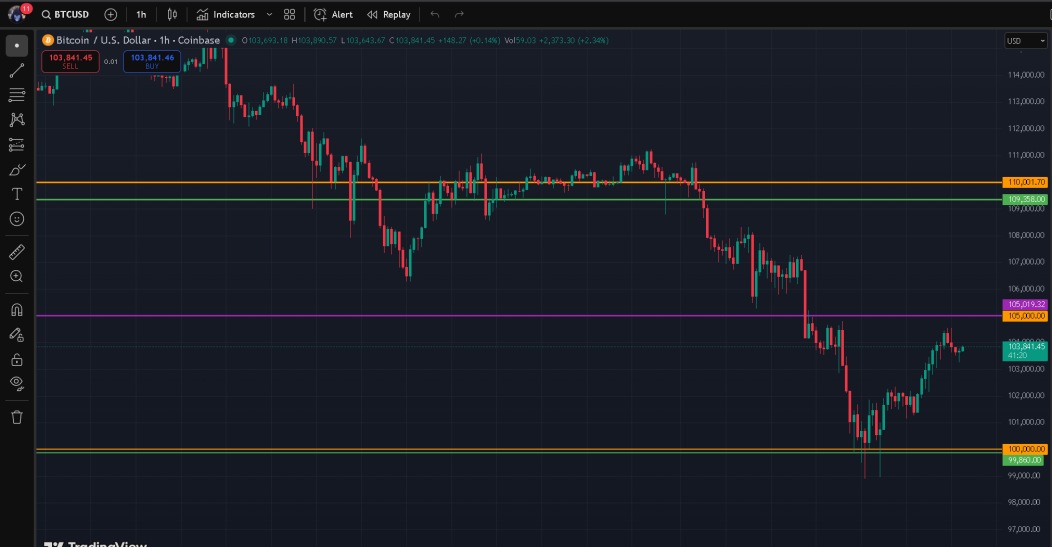Redo the last chart action
The image size is (1052, 547).
point(459,14)
